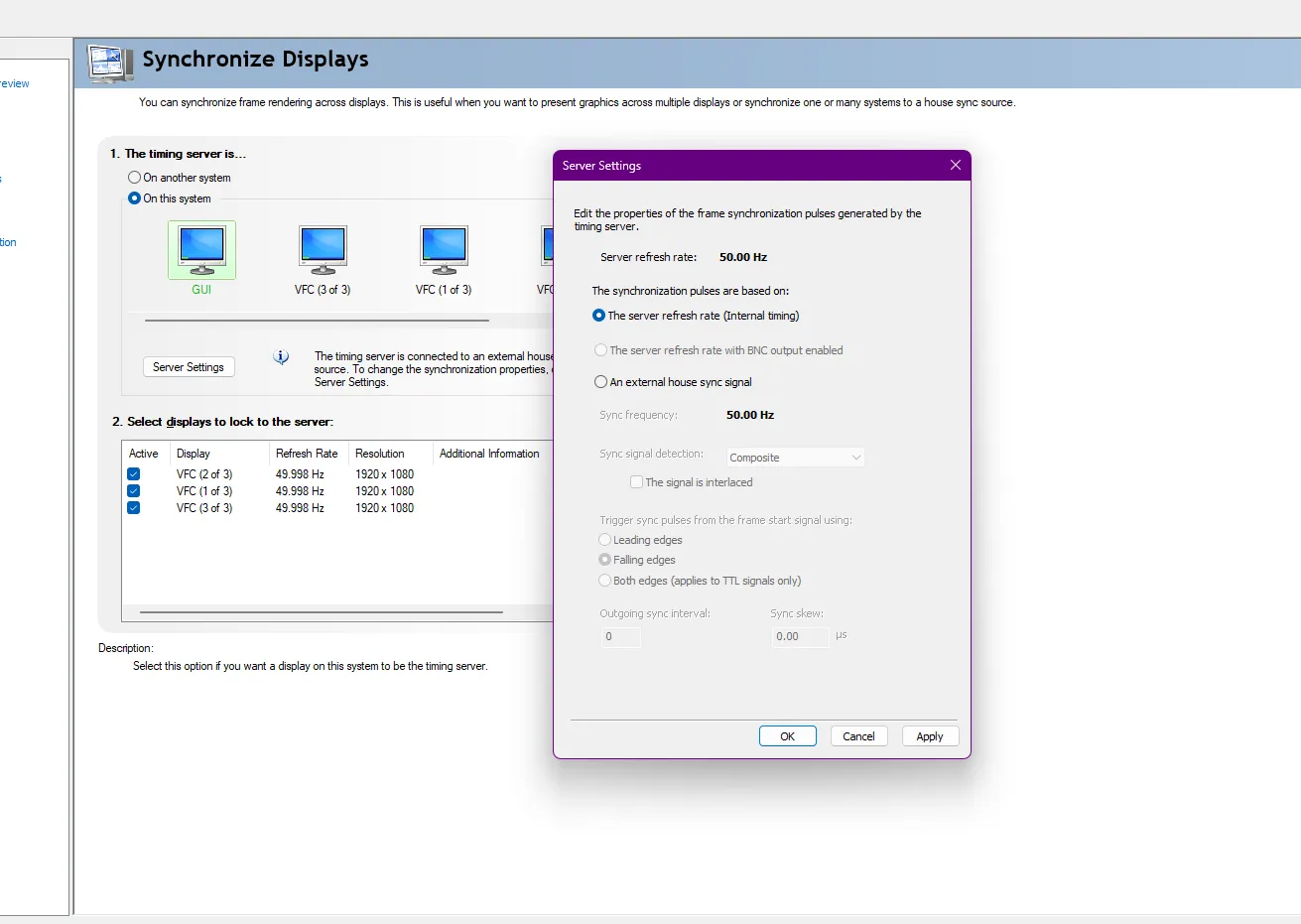The height and width of the screenshot is (924, 1301).
Task: Open Server Settings button
Action: (x=189, y=367)
